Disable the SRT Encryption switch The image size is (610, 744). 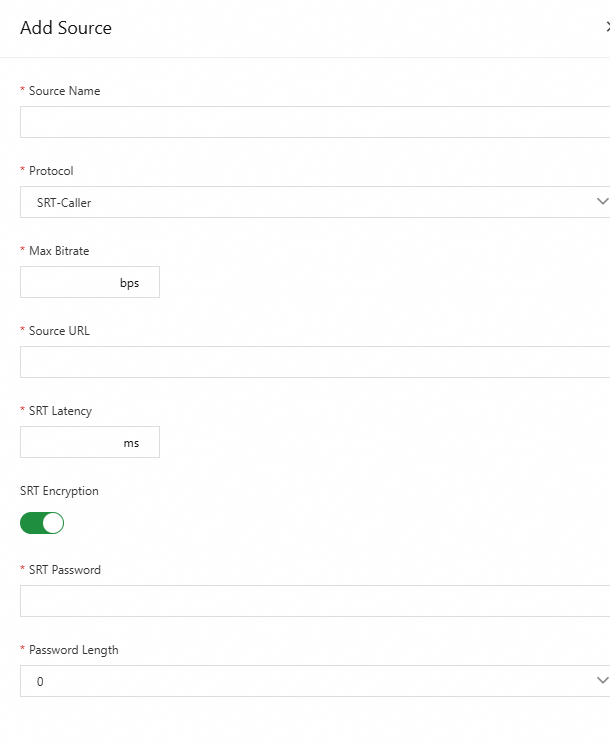[42, 522]
